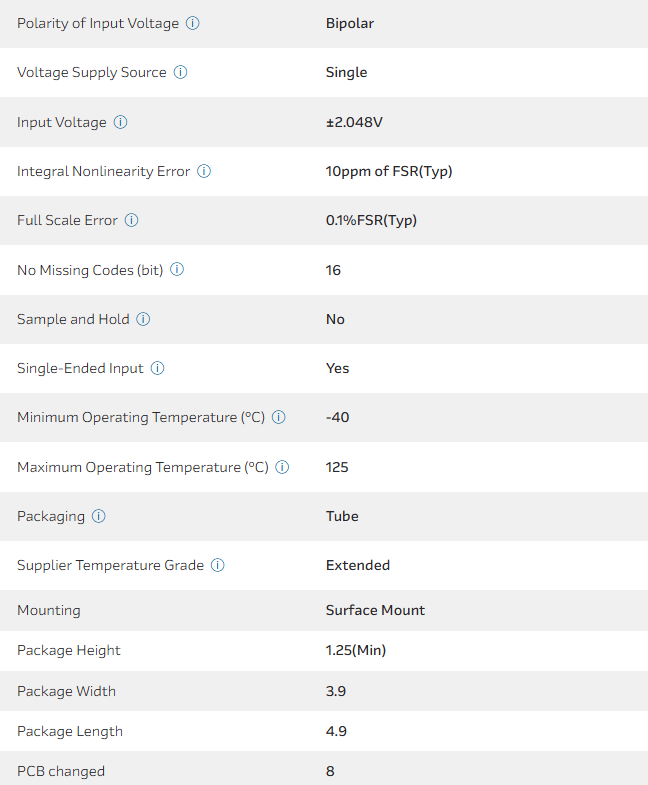Click info icon beside Voltage Supply Source

coord(181,72)
